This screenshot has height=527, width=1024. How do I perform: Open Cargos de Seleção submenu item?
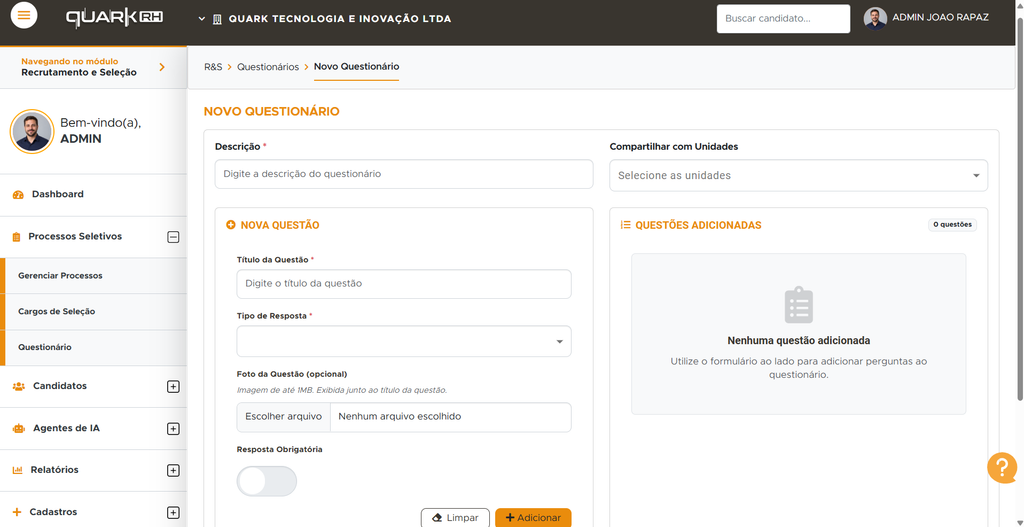point(95,311)
